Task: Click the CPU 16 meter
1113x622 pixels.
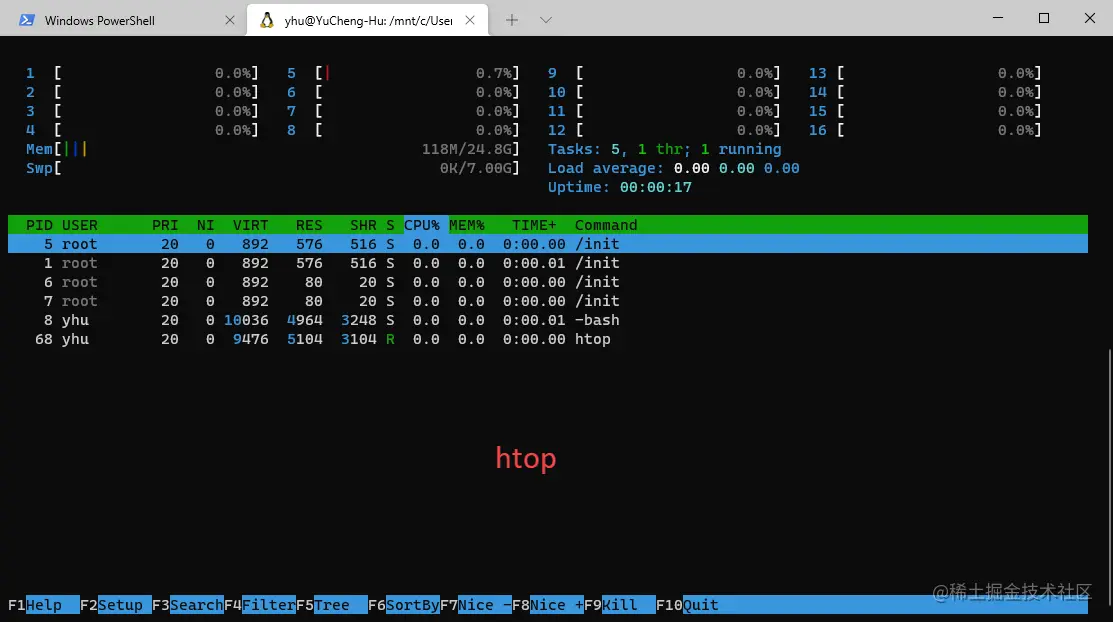Action: 925,130
